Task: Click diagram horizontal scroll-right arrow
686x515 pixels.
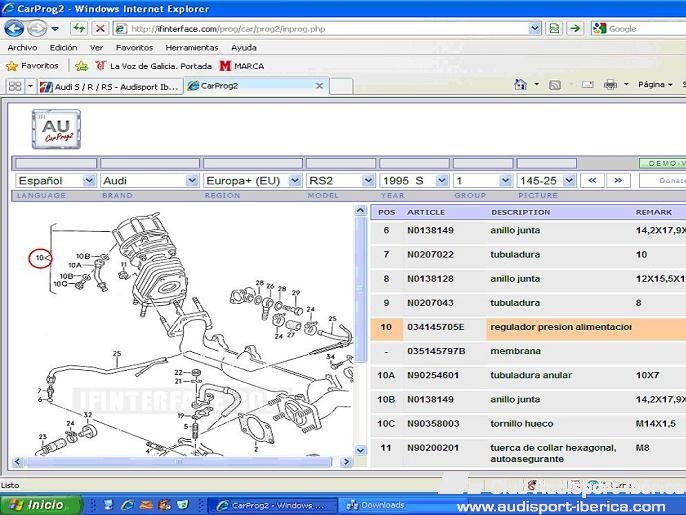Action: pos(346,462)
